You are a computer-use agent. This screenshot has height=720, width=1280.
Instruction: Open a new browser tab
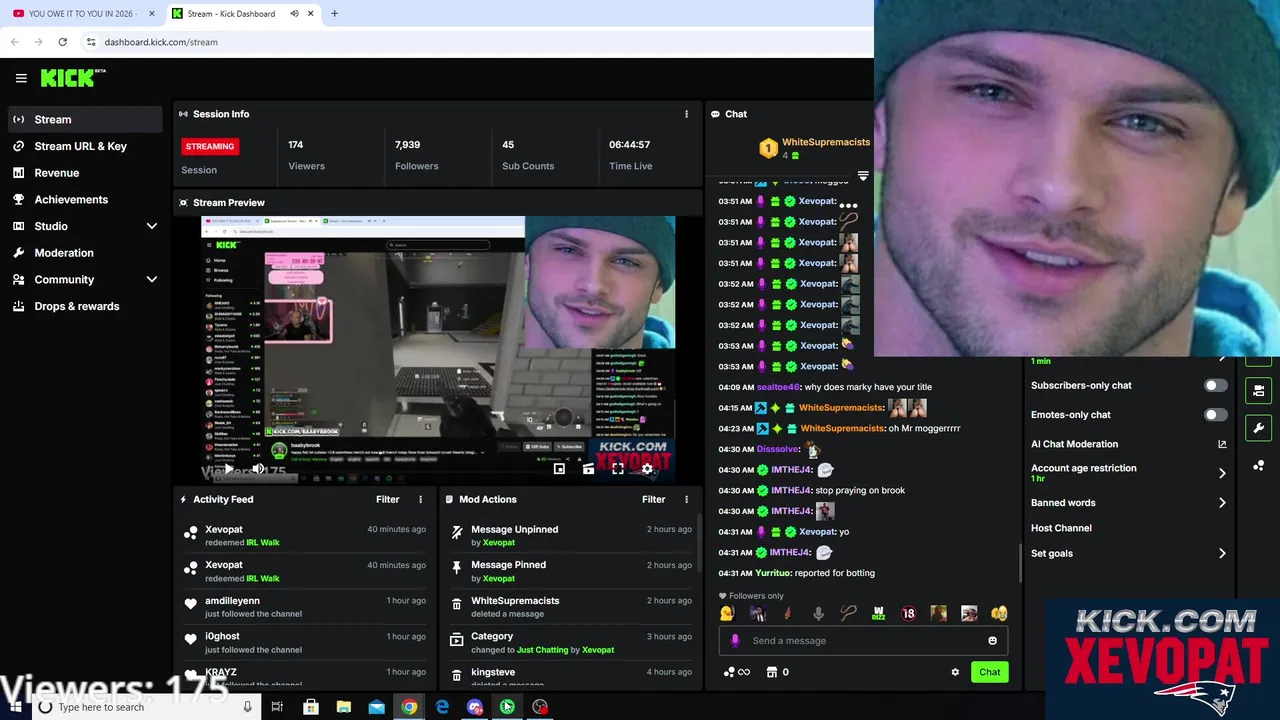(x=334, y=14)
